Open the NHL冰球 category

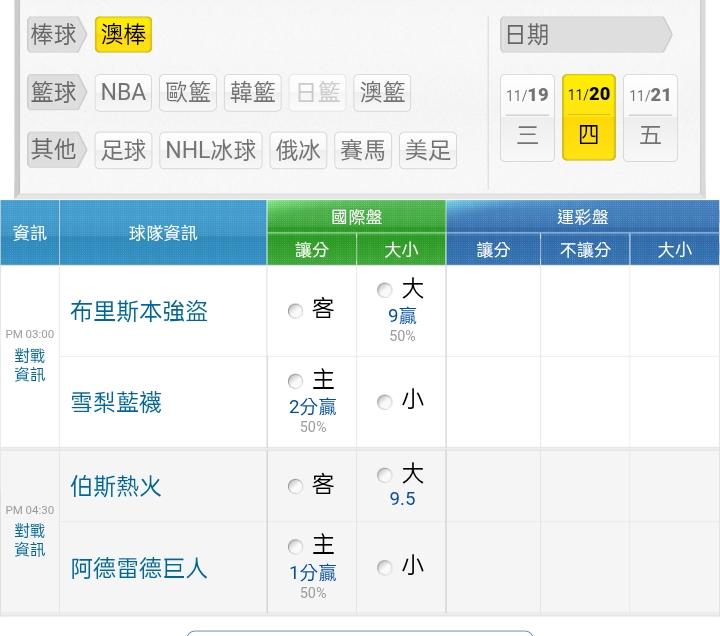tap(210, 150)
